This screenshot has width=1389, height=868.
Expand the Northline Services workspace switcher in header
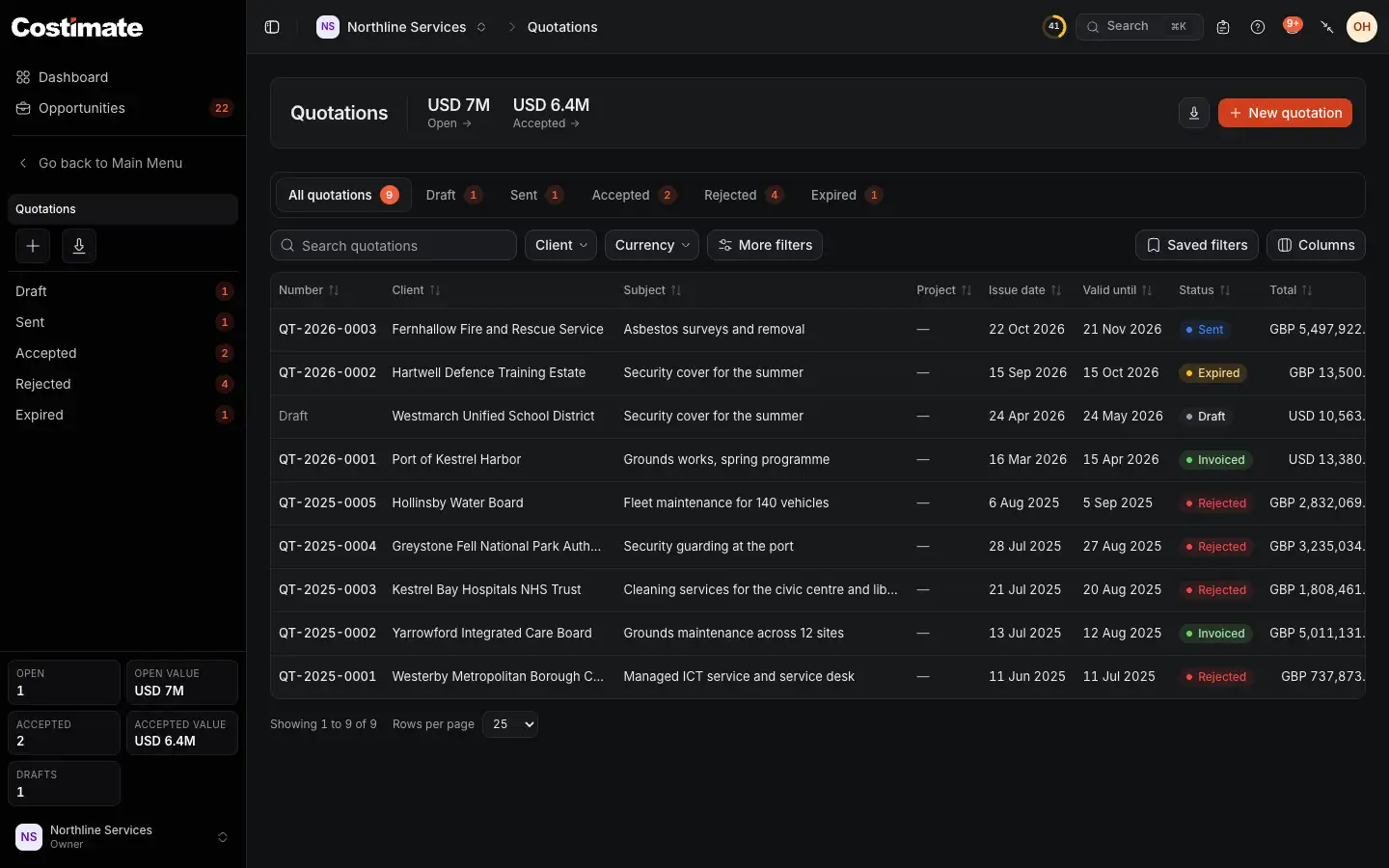[402, 27]
